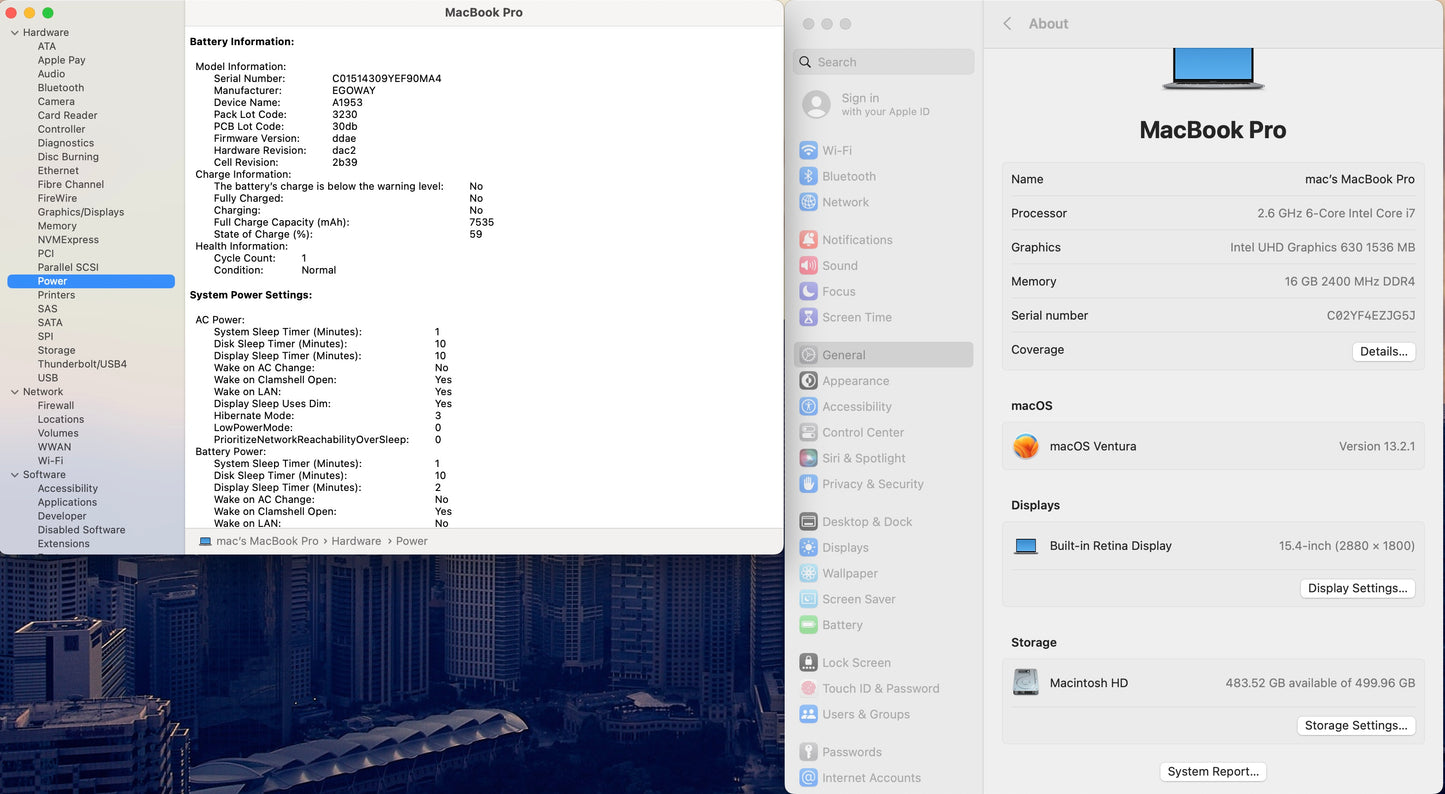The width and height of the screenshot is (1445, 794).
Task: Open the Privacy & Security settings pane
Action: (x=872, y=484)
